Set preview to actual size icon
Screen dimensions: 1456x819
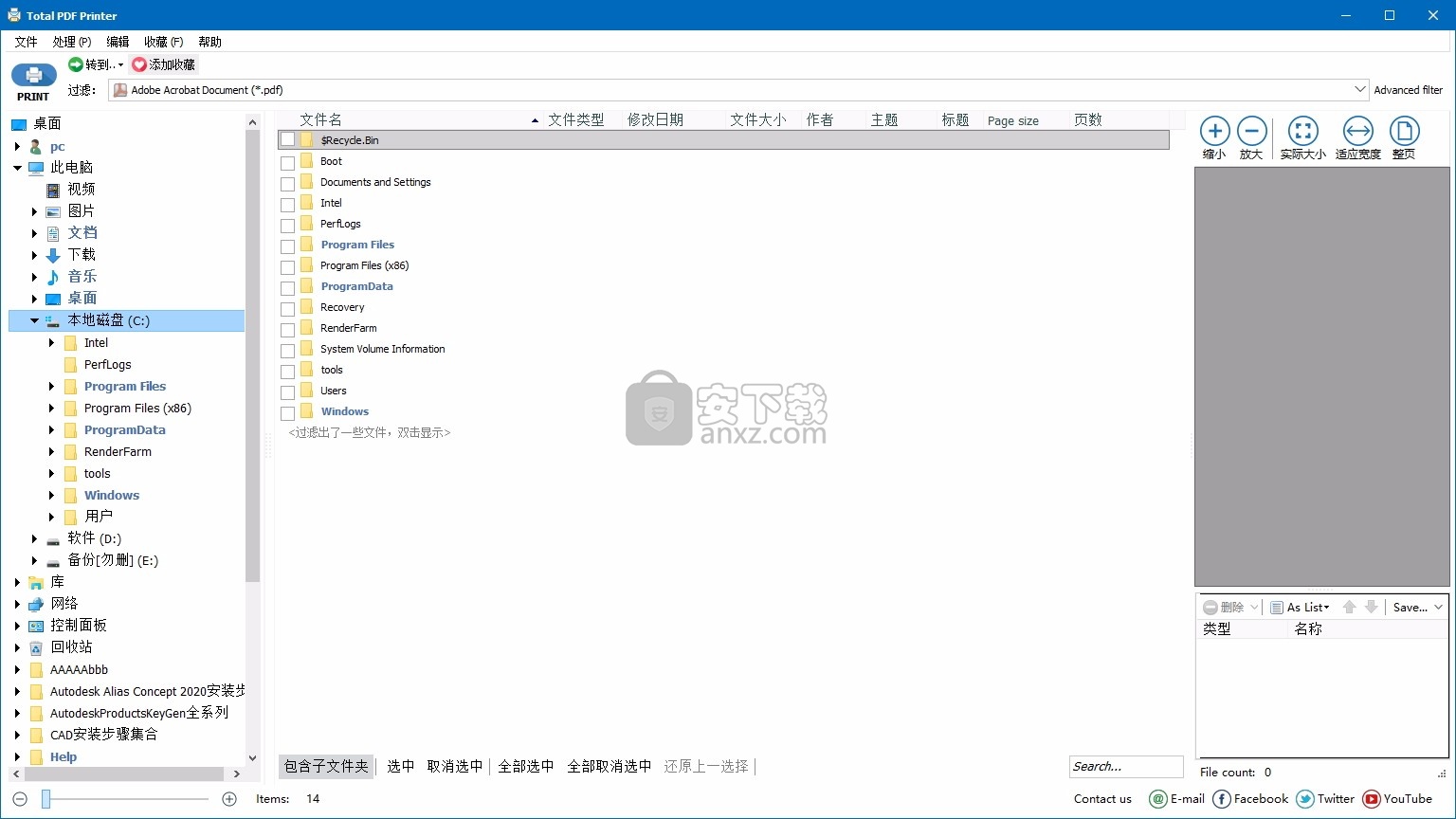pyautogui.click(x=1303, y=131)
